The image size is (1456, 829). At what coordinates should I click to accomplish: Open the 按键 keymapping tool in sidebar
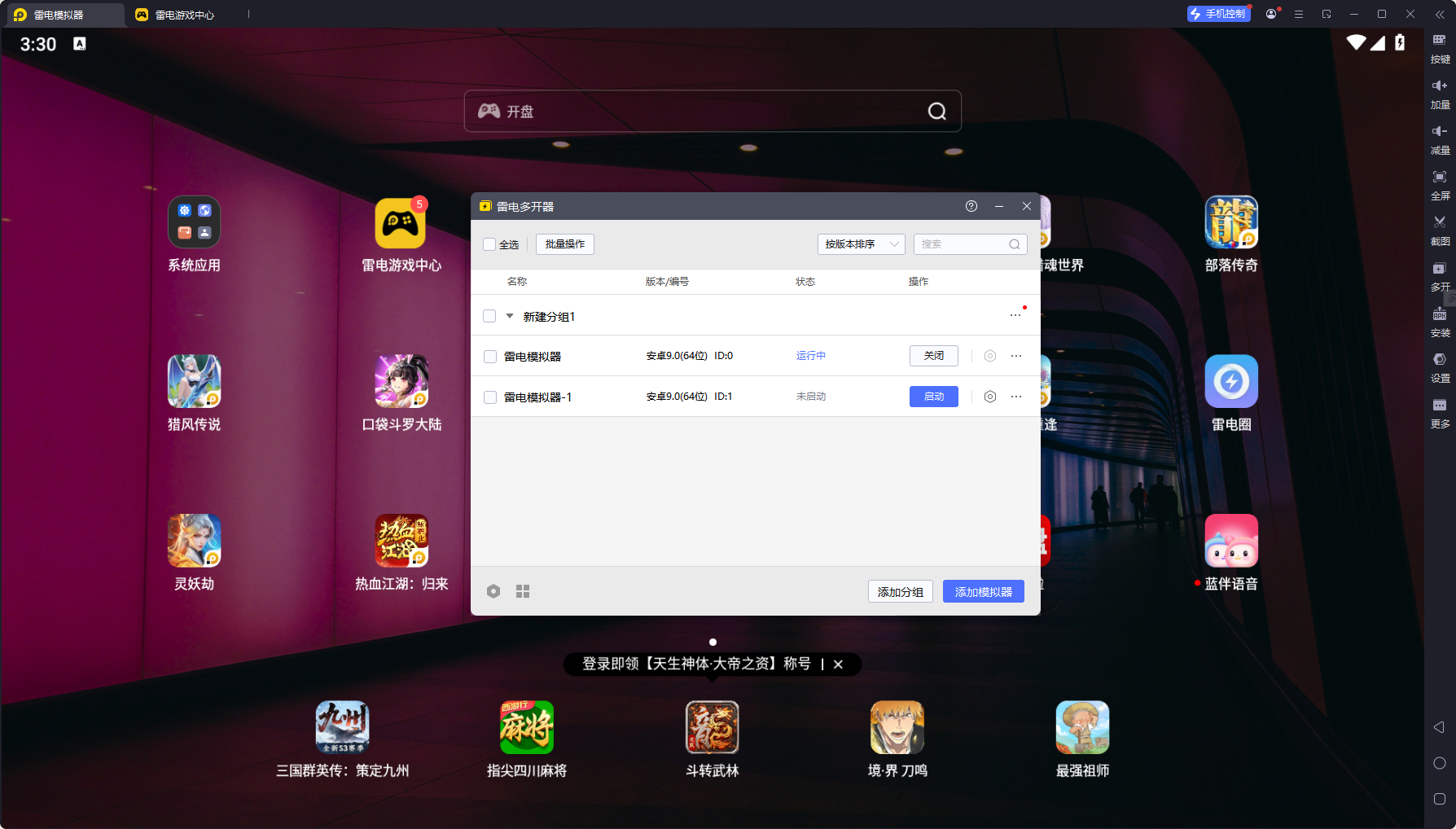pyautogui.click(x=1440, y=49)
